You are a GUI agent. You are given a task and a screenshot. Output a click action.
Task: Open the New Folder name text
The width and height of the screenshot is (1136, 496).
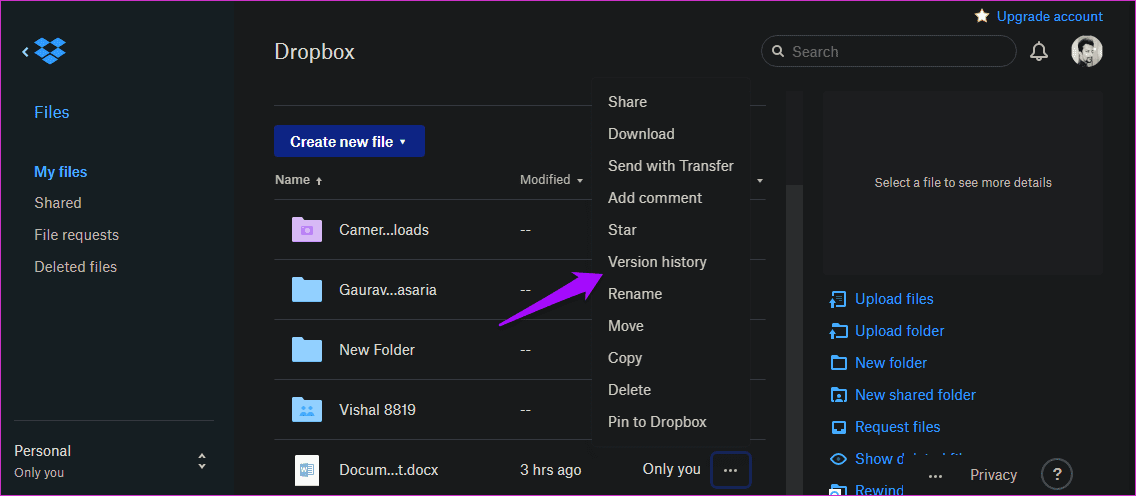(x=377, y=350)
